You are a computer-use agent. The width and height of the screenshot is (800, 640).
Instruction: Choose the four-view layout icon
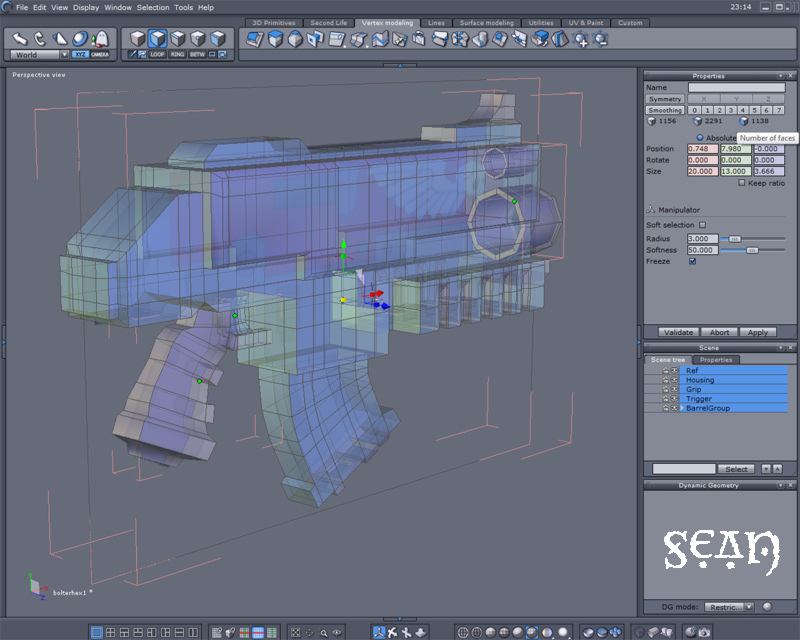pyautogui.click(x=110, y=633)
